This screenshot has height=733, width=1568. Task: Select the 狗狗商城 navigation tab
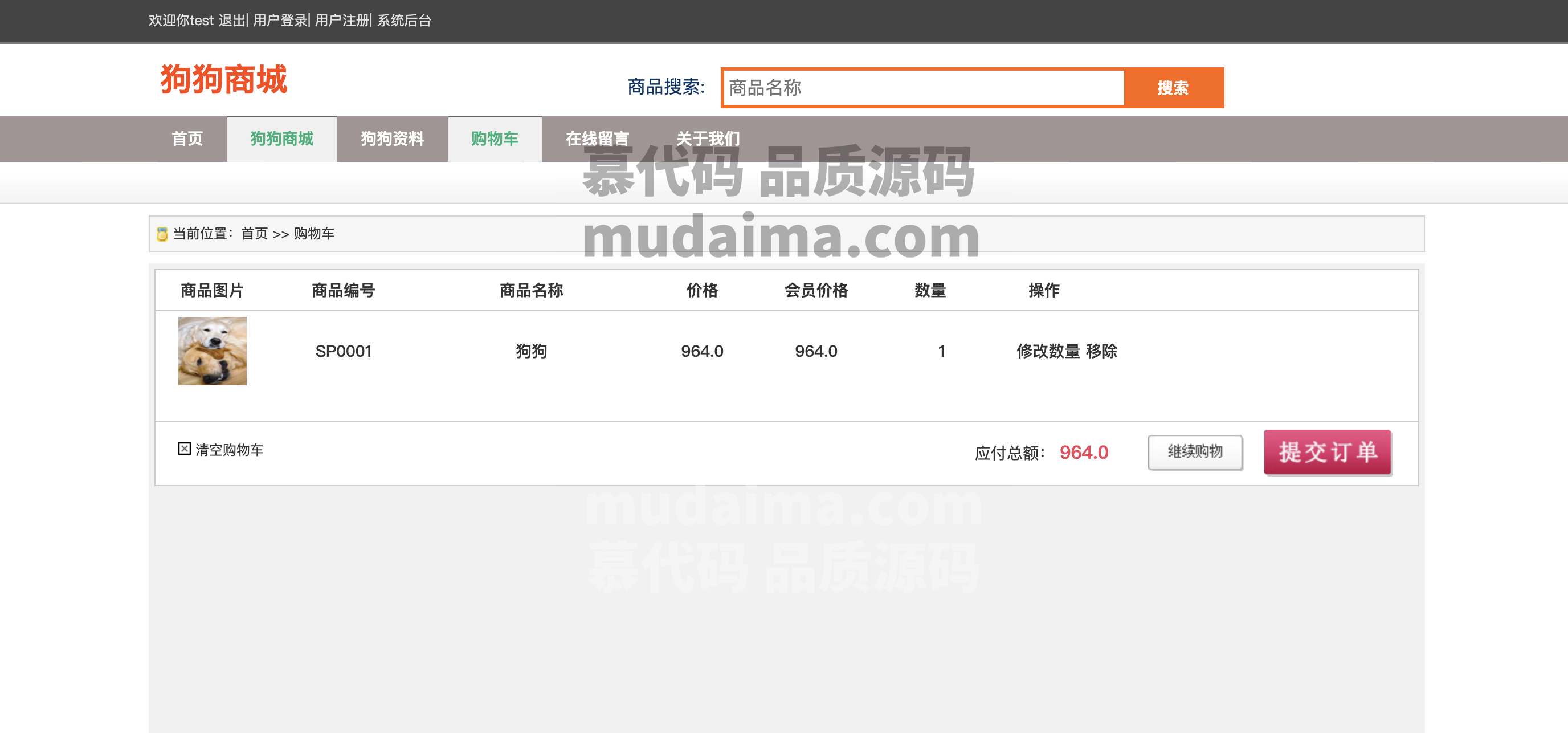click(282, 139)
